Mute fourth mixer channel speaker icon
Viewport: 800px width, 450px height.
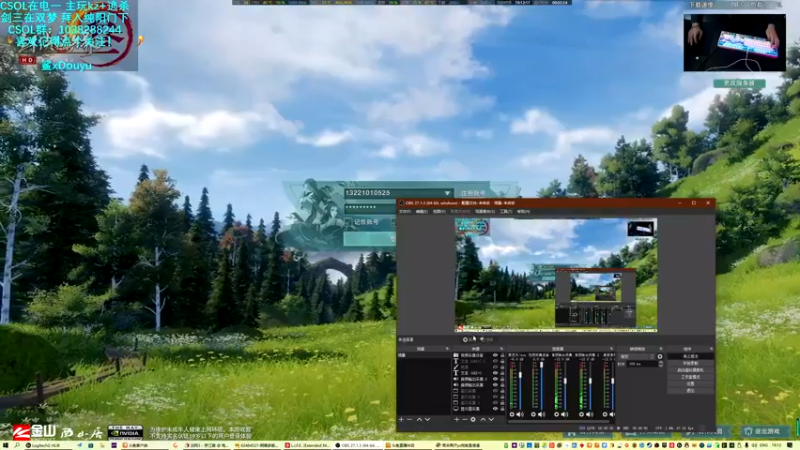[589, 414]
